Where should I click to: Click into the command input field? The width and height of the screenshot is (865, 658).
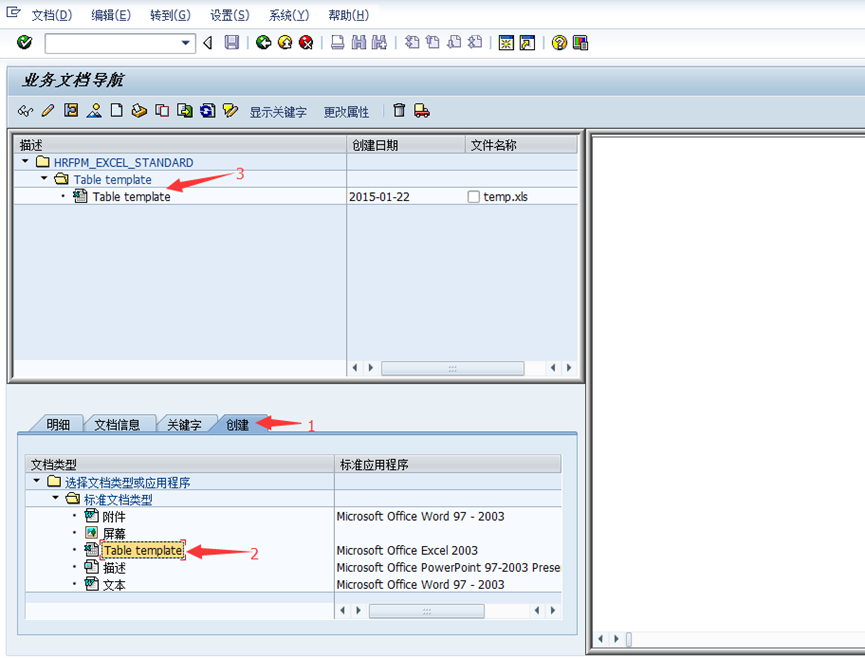point(113,43)
